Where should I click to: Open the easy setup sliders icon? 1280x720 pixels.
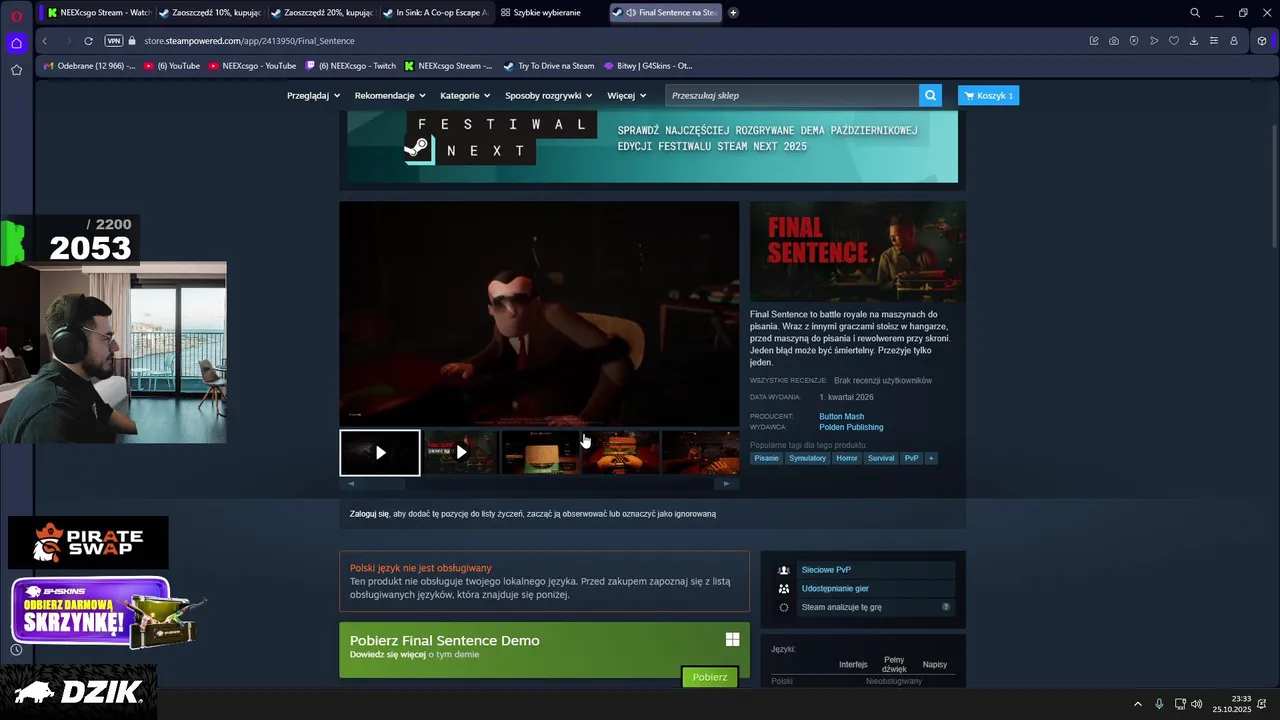pyautogui.click(x=1214, y=41)
